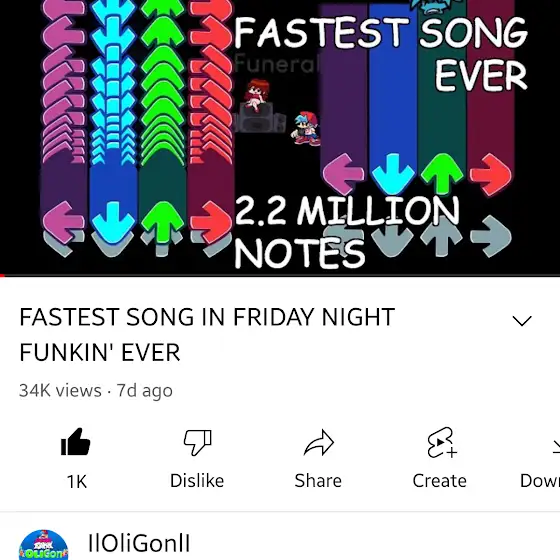Tap the green up arrow receptor on right
Image resolution: width=560 pixels, height=560 pixels.
(x=442, y=173)
